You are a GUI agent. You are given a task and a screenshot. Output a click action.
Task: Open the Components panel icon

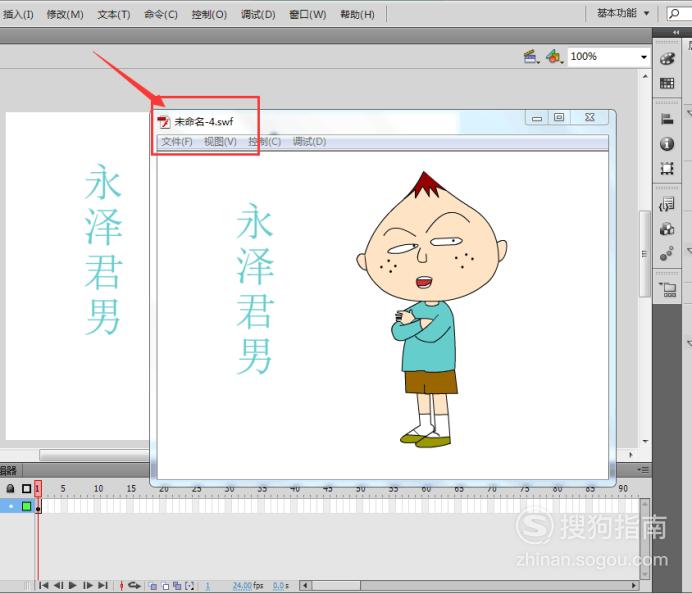coord(667,229)
